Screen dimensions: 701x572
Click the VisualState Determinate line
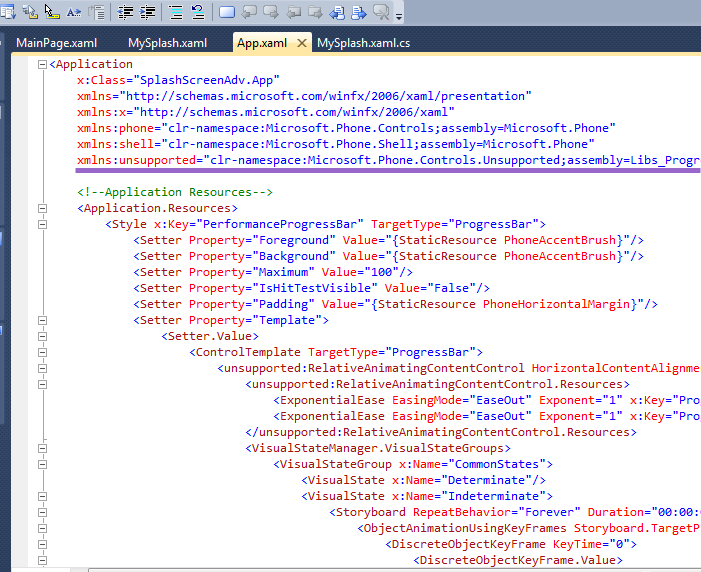click(423, 480)
